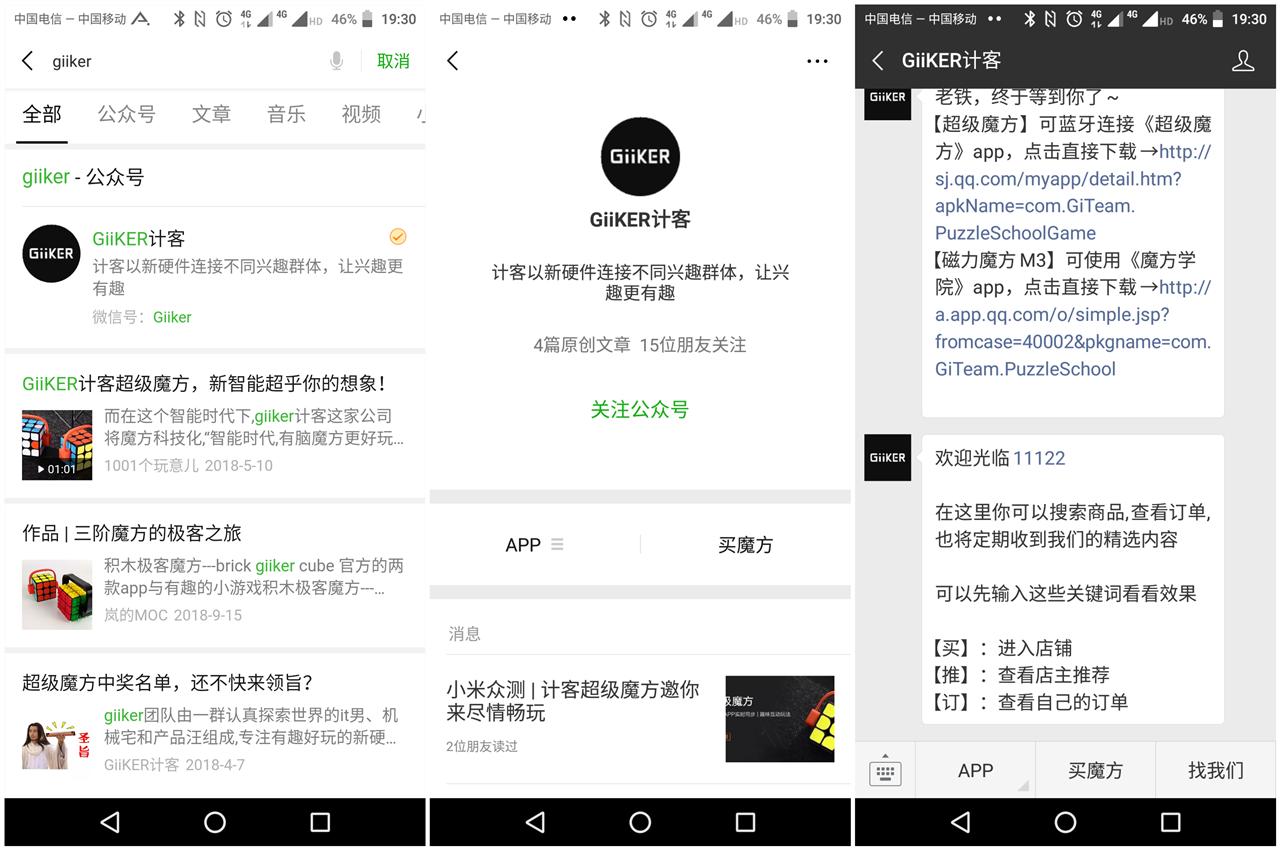
Task: Open the cube thumbnail of the 三阶魔方 article
Action: [x=57, y=594]
